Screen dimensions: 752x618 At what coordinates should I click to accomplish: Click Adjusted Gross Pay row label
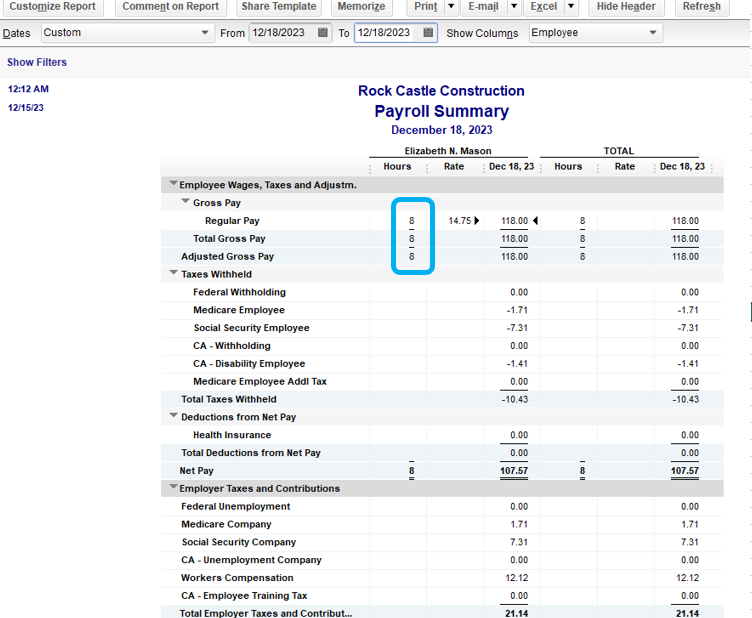point(227,257)
